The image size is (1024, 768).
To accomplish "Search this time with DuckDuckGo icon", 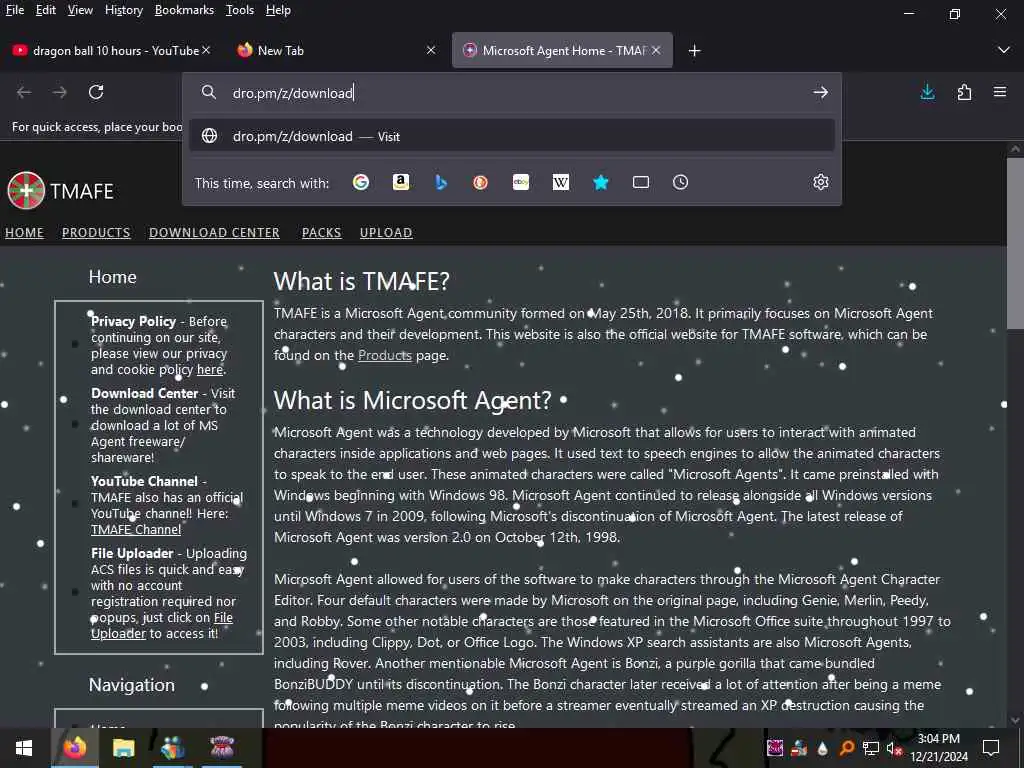I will [481, 182].
